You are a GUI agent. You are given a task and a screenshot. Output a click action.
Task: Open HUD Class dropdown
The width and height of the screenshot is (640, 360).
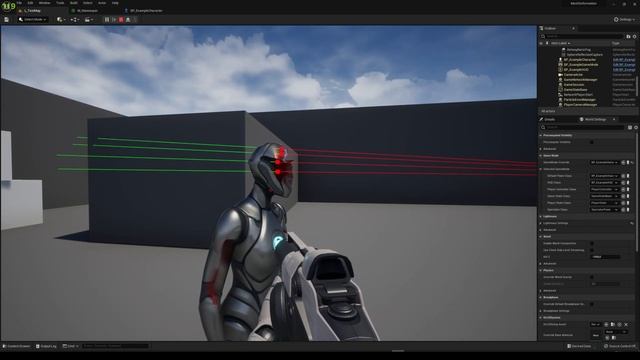click(x=604, y=182)
